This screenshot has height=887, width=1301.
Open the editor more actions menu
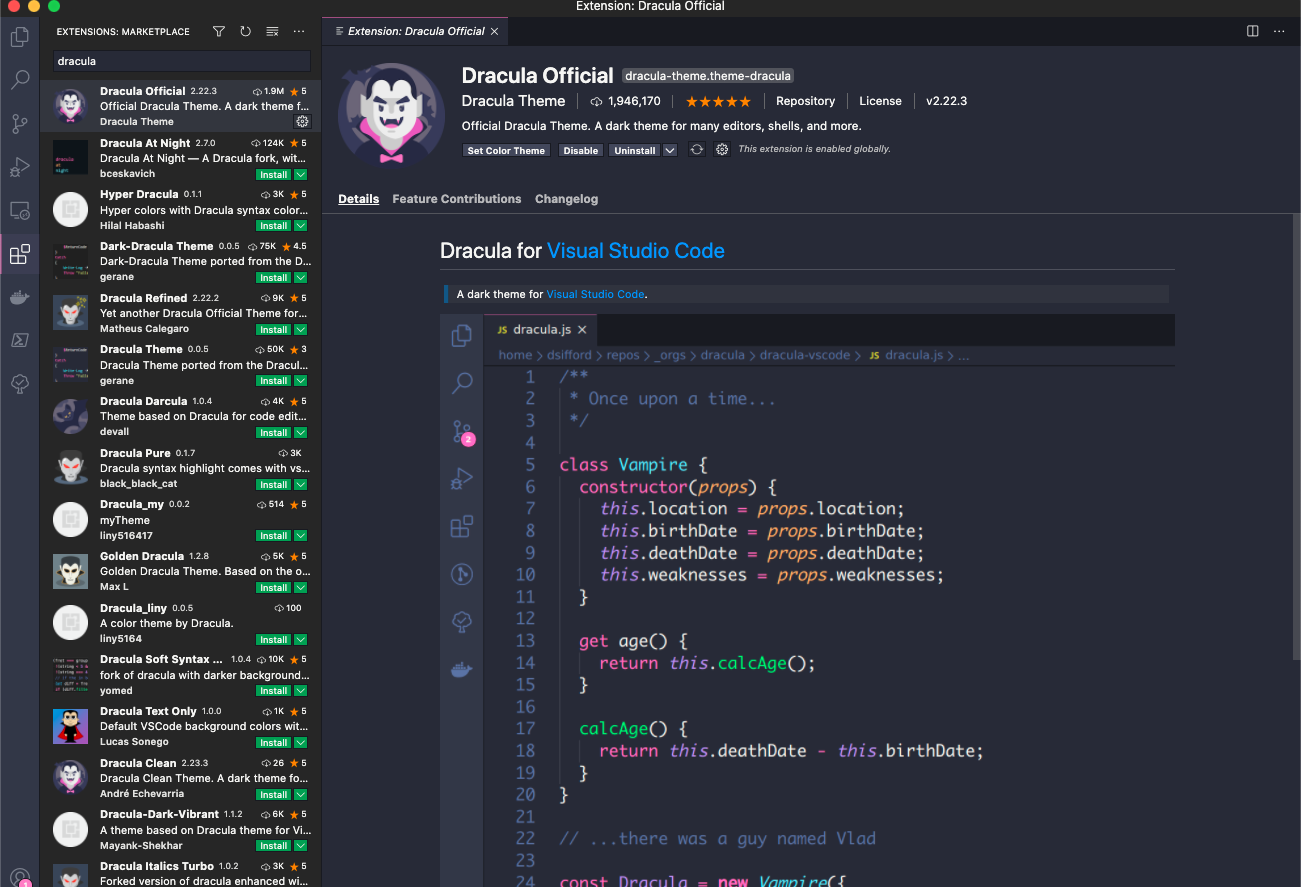pos(1279,31)
